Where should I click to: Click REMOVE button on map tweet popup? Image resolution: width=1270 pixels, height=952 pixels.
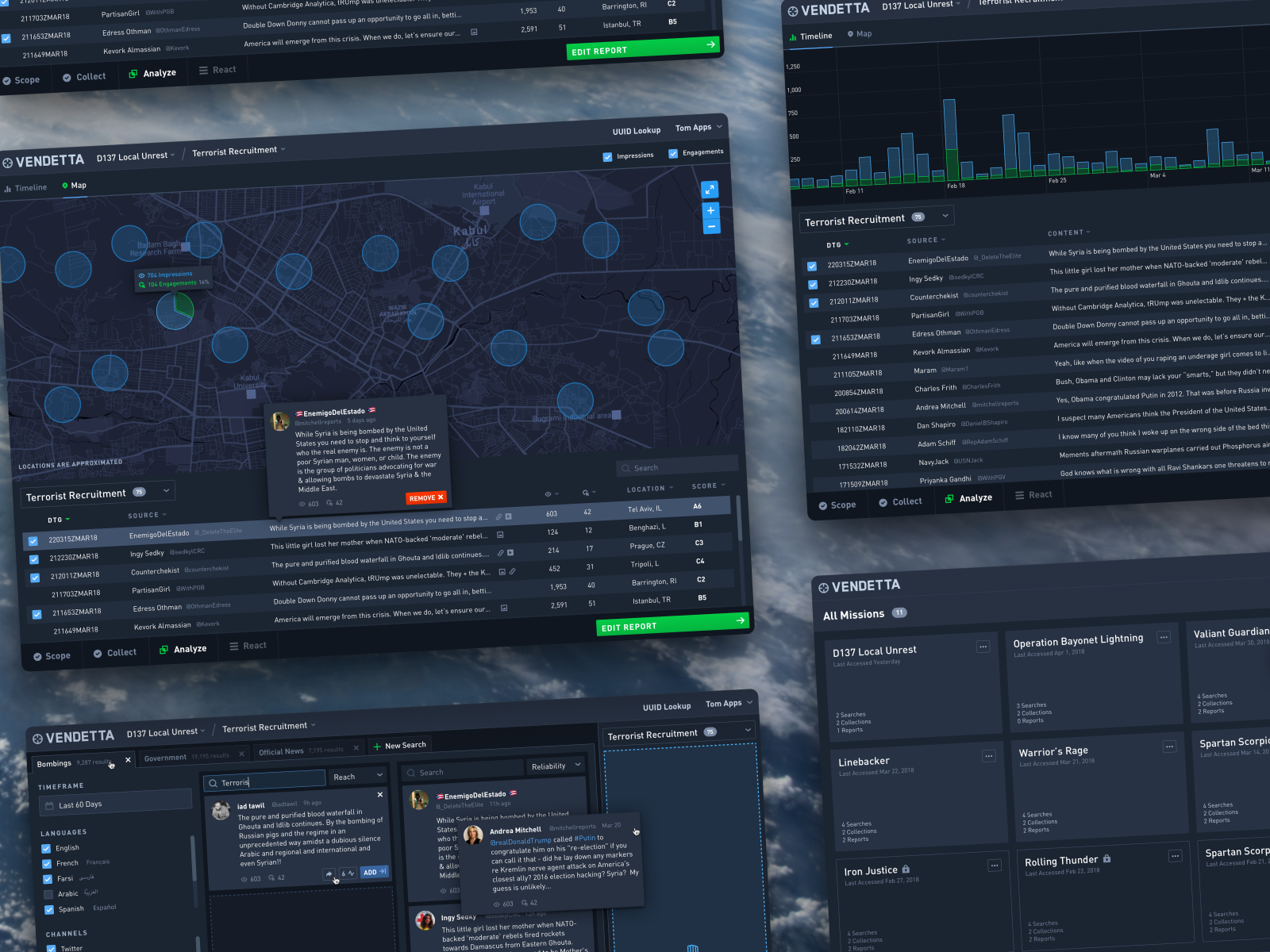[426, 497]
